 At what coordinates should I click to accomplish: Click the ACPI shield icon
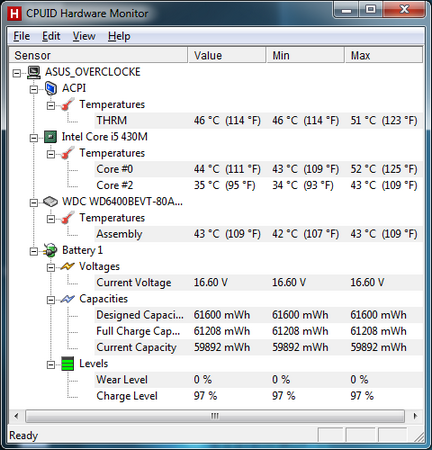50,88
